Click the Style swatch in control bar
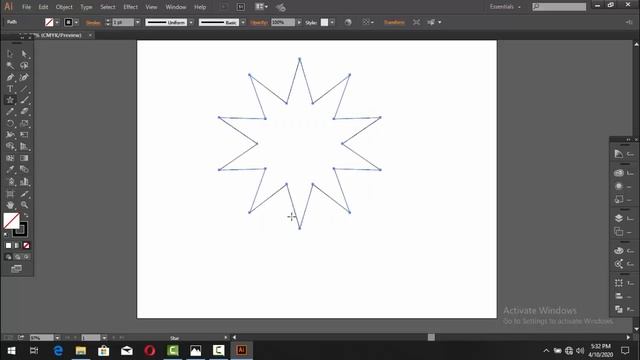Screen dimensions: 640x360 pos(324,22)
